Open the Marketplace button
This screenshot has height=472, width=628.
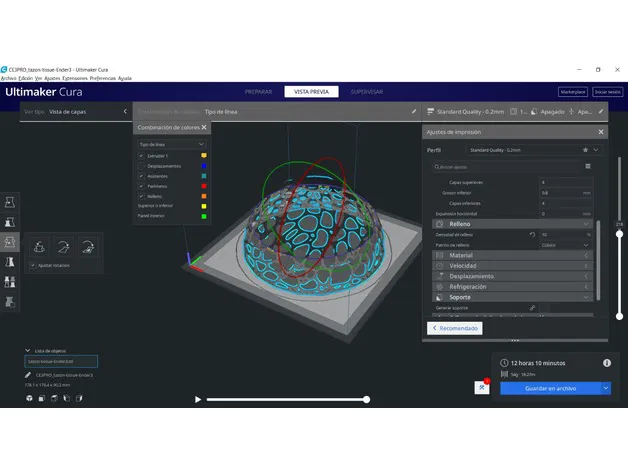[573, 92]
